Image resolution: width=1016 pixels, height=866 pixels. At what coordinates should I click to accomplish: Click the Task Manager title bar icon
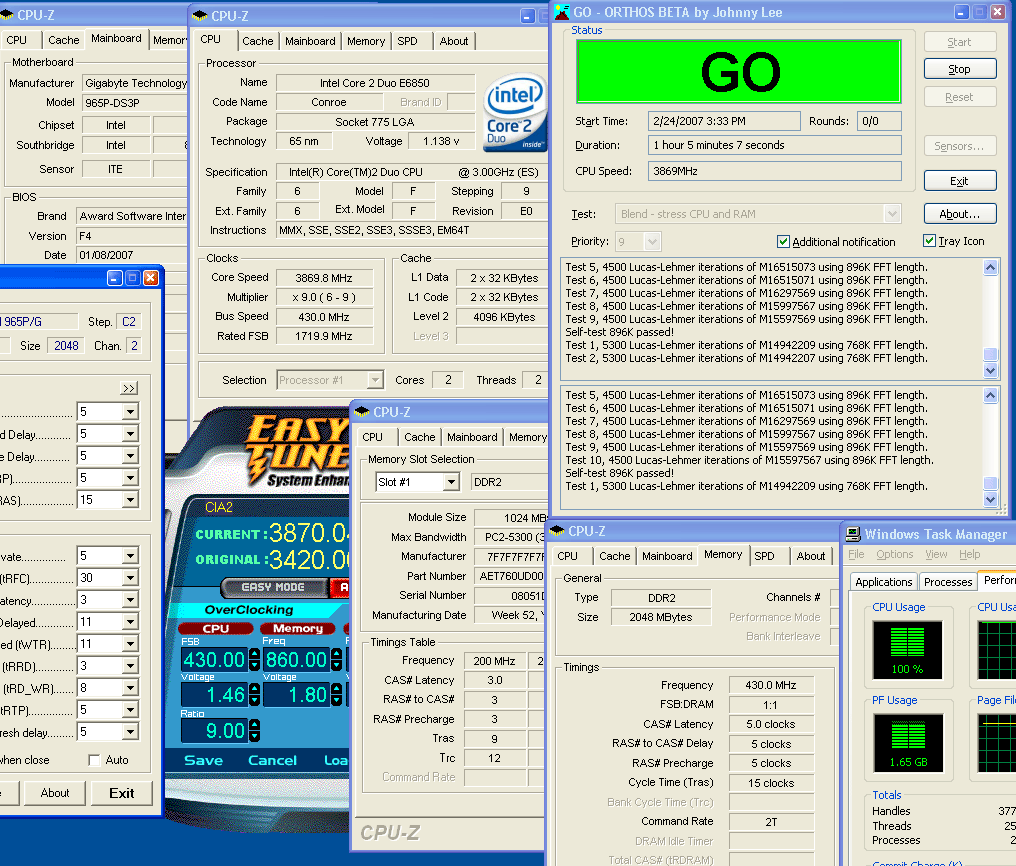coord(853,534)
